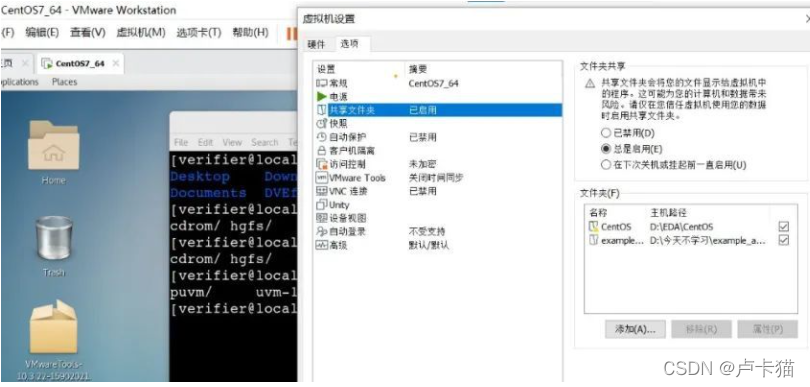This screenshot has width=810, height=387.
Task: Click the 属性(P) button
Action: [768, 329]
